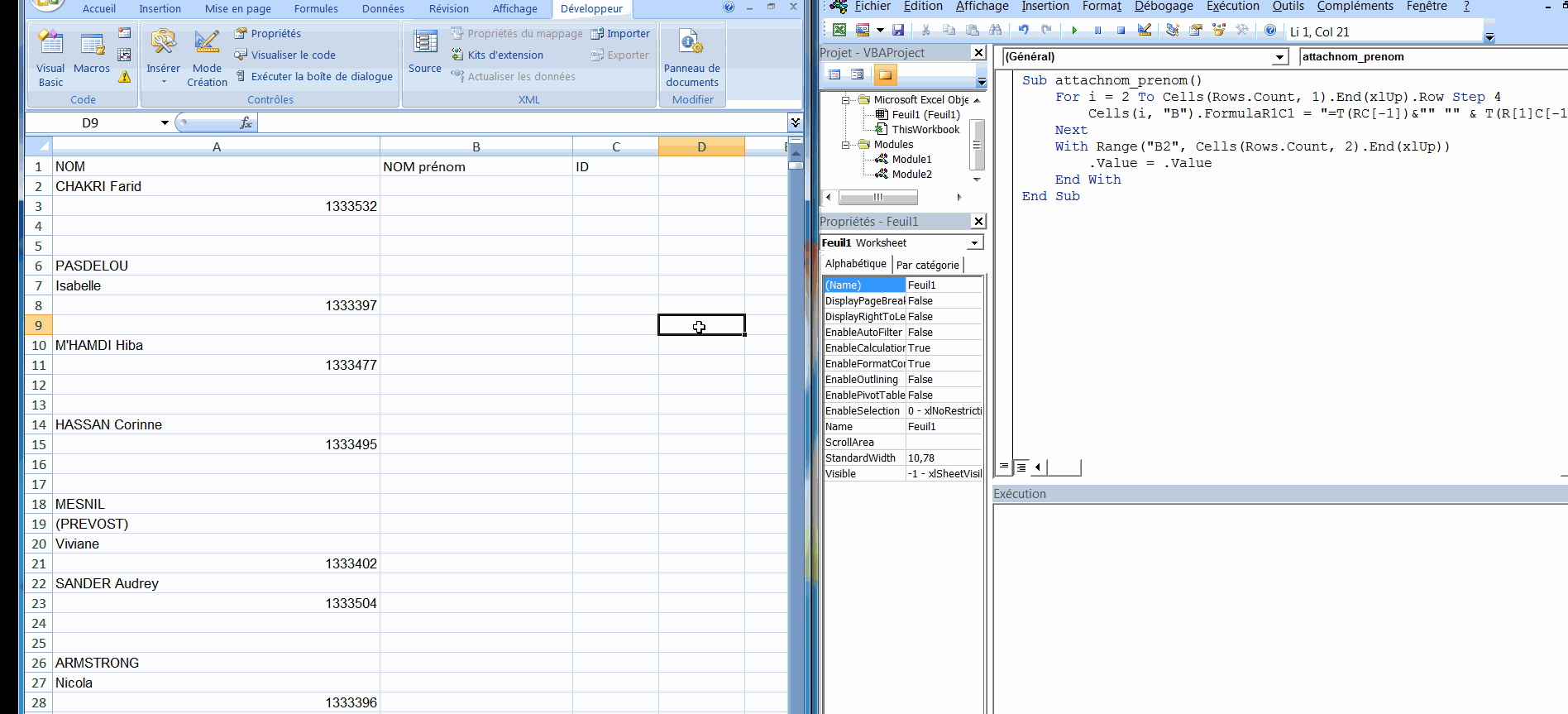Viewport: 1568px width, 714px height.
Task: Save the project using the floppy disk icon
Action: [x=898, y=30]
